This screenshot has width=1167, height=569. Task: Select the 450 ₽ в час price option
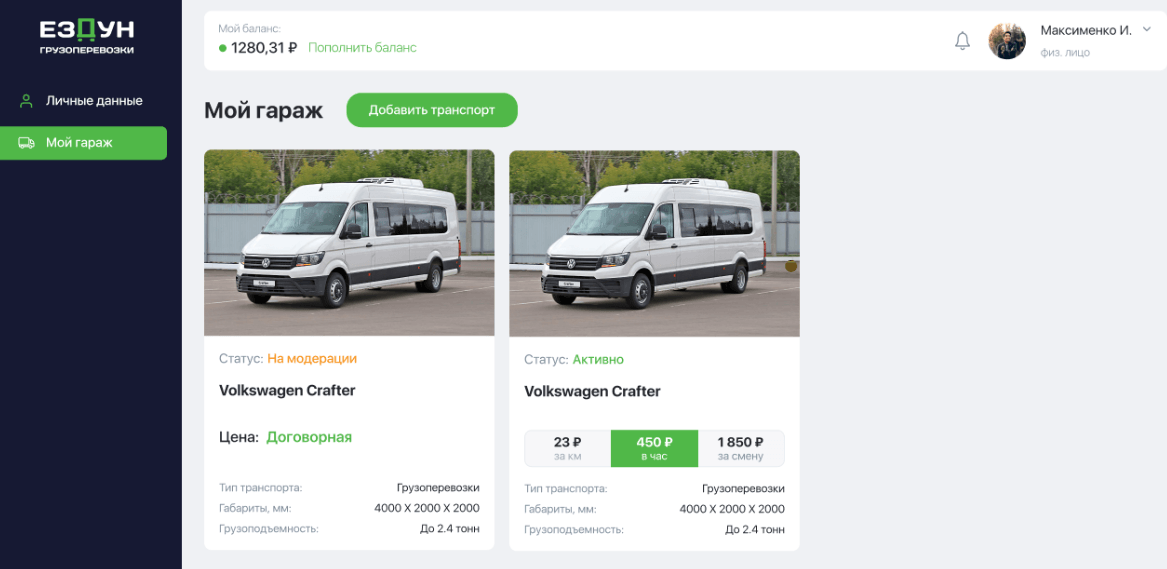point(654,449)
